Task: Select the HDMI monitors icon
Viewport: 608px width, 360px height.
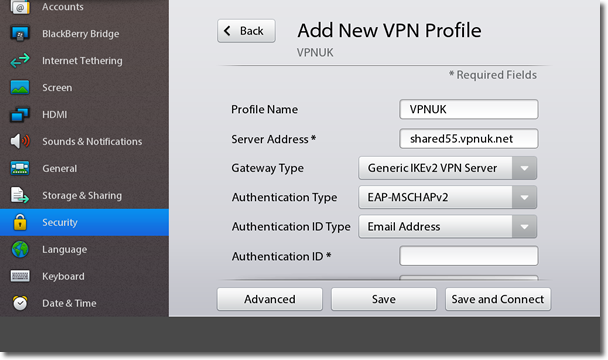Action: pos(20,114)
